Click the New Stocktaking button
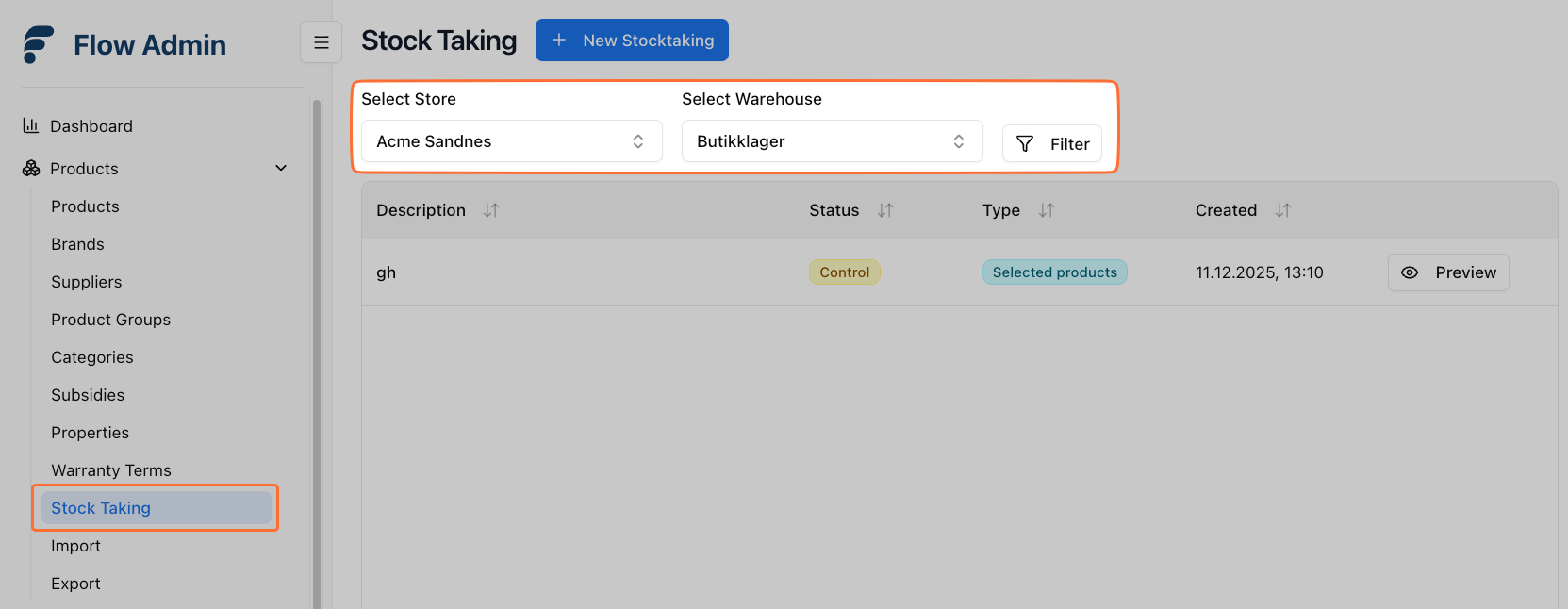 click(x=632, y=41)
